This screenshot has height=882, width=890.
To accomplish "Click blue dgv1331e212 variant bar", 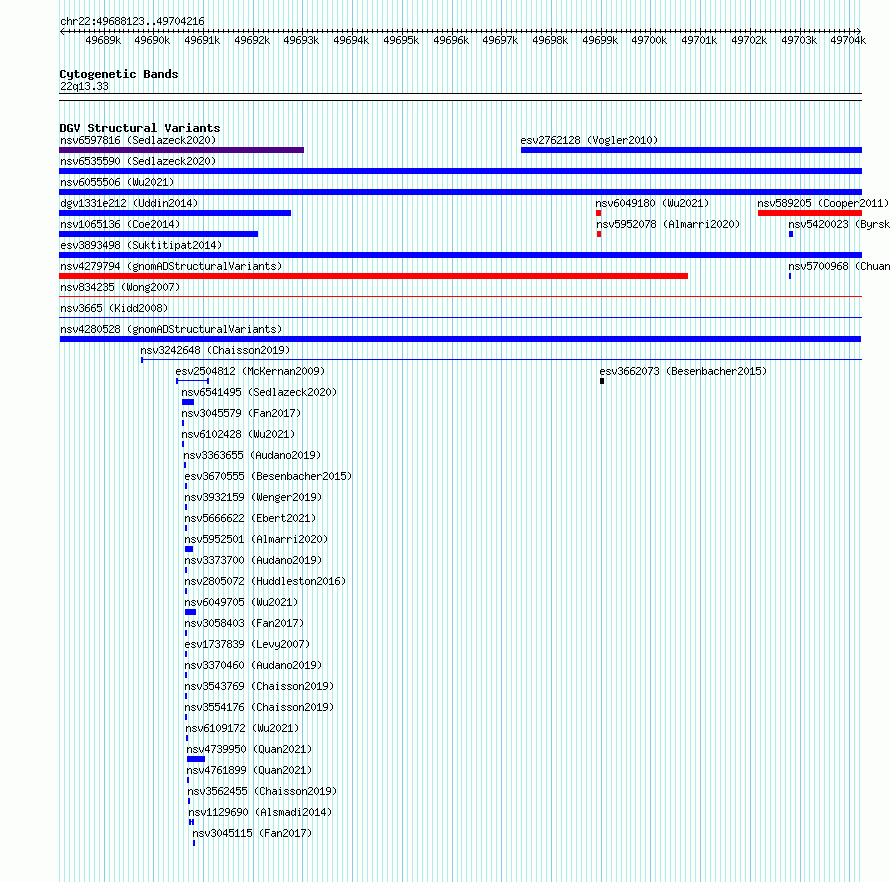I will tap(175, 213).
